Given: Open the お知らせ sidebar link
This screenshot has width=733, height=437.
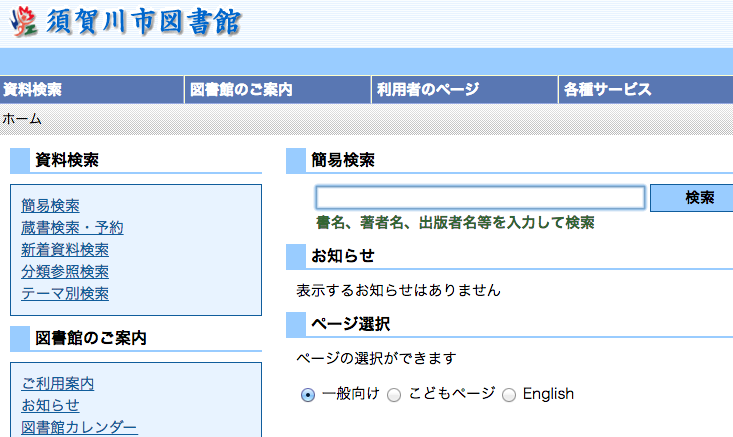Looking at the screenshot, I should click(x=50, y=405).
